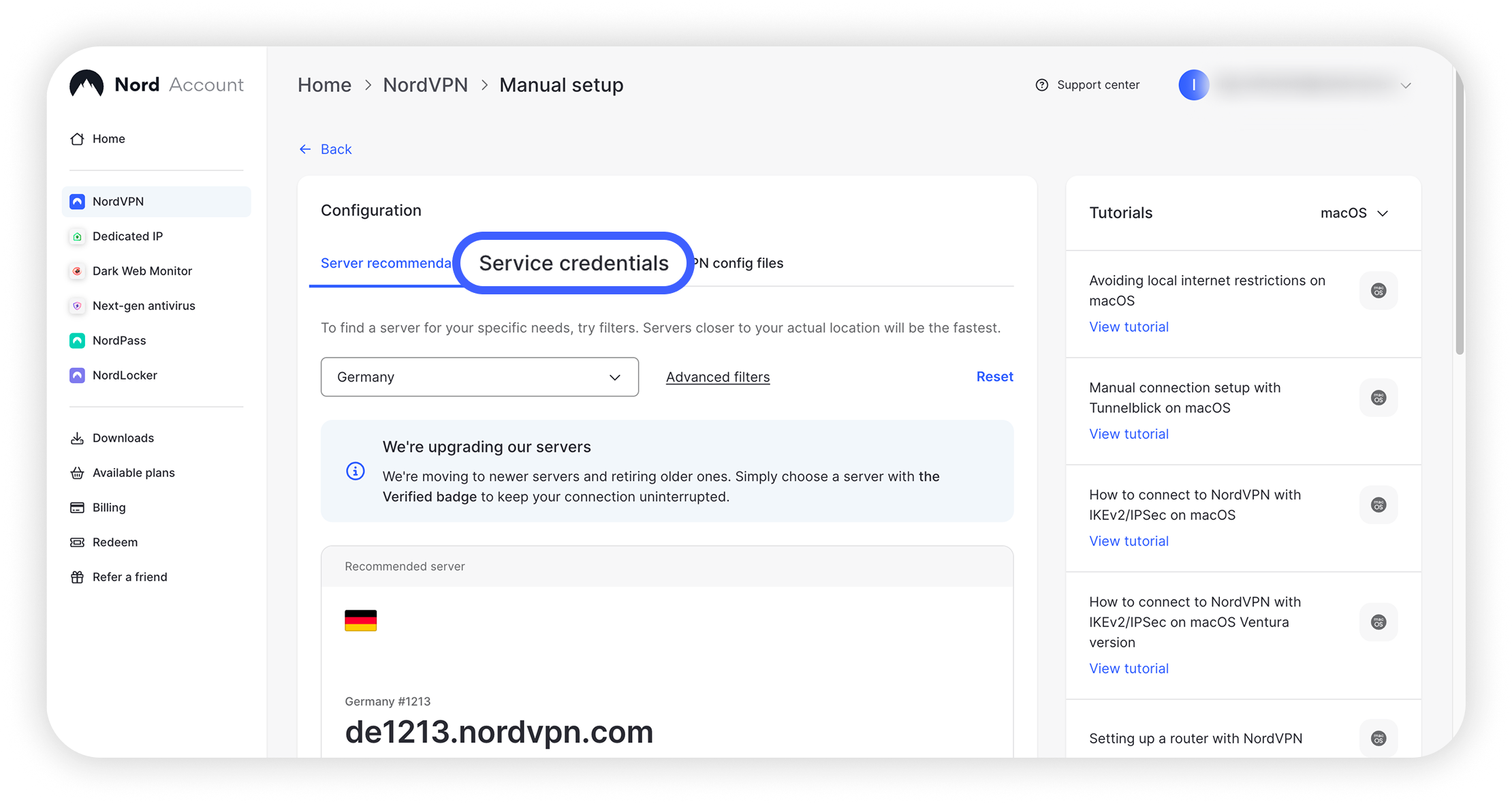View tutorial for Tunnelblick manual setup
This screenshot has height=804, width=1512.
(1129, 434)
